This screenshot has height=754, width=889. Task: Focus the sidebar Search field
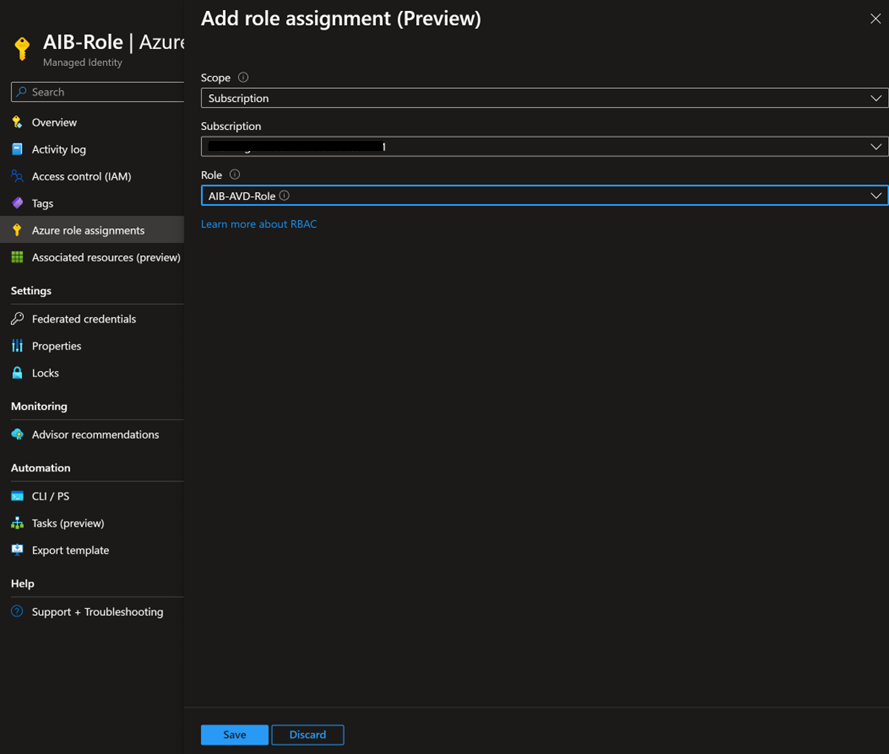(x=98, y=92)
